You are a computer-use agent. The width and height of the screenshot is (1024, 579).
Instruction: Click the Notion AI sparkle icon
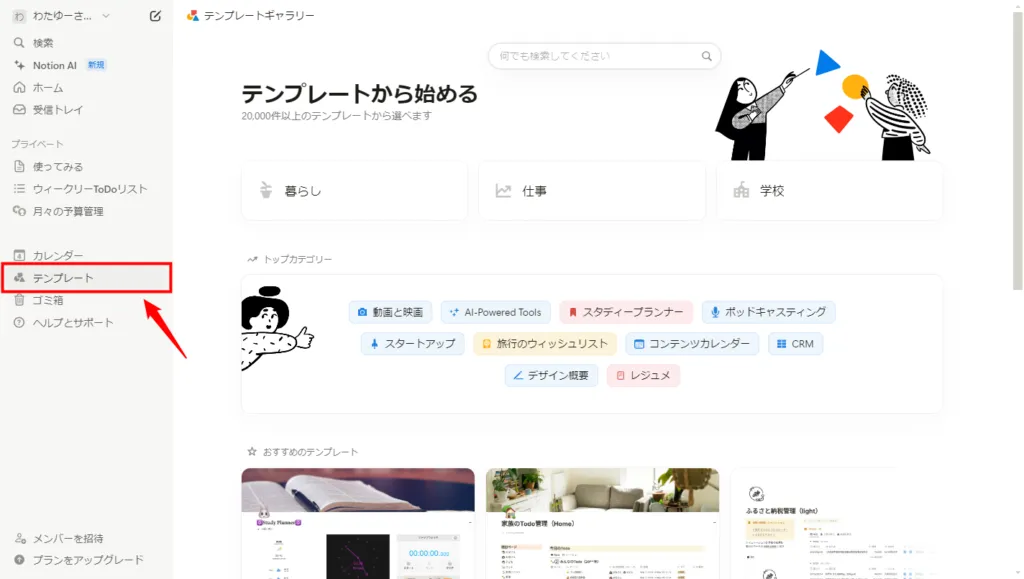[20, 65]
